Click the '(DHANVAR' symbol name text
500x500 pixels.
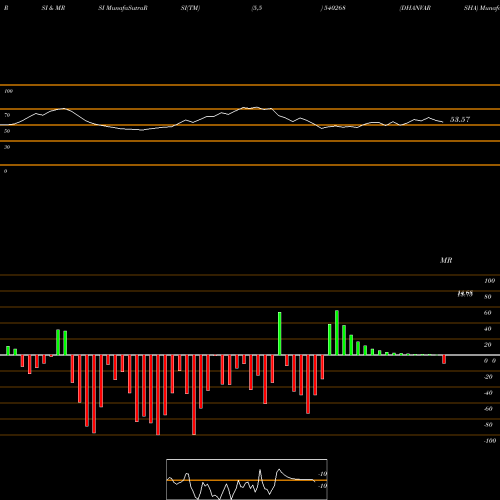(x=415, y=8)
